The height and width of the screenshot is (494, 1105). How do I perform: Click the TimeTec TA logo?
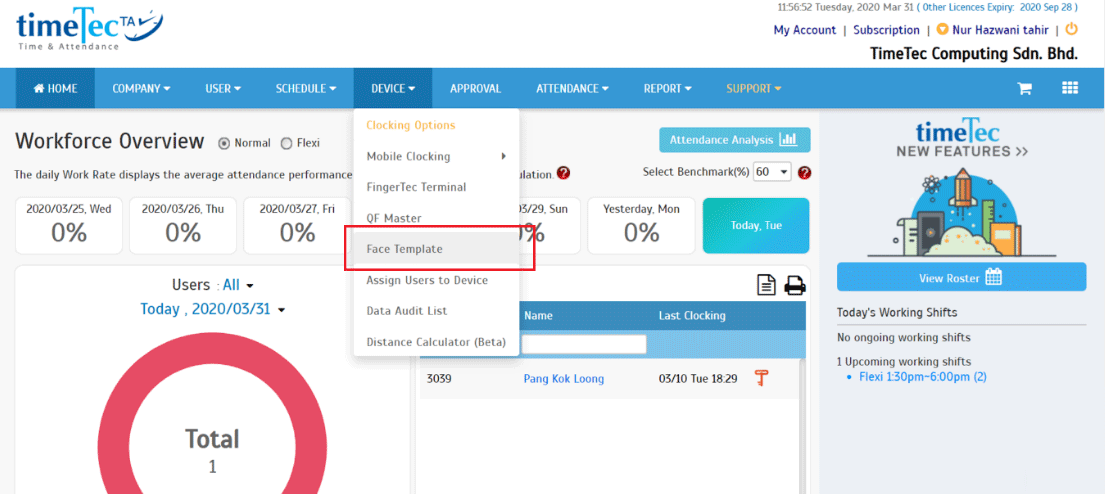(x=88, y=30)
